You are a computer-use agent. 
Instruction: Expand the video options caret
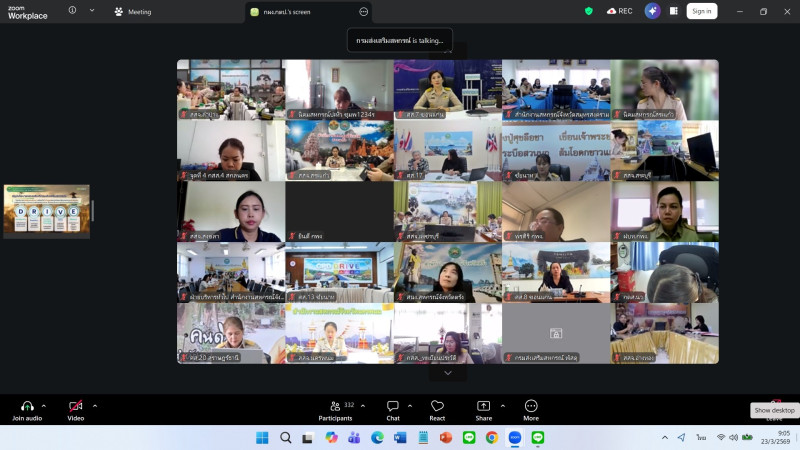tap(95, 406)
